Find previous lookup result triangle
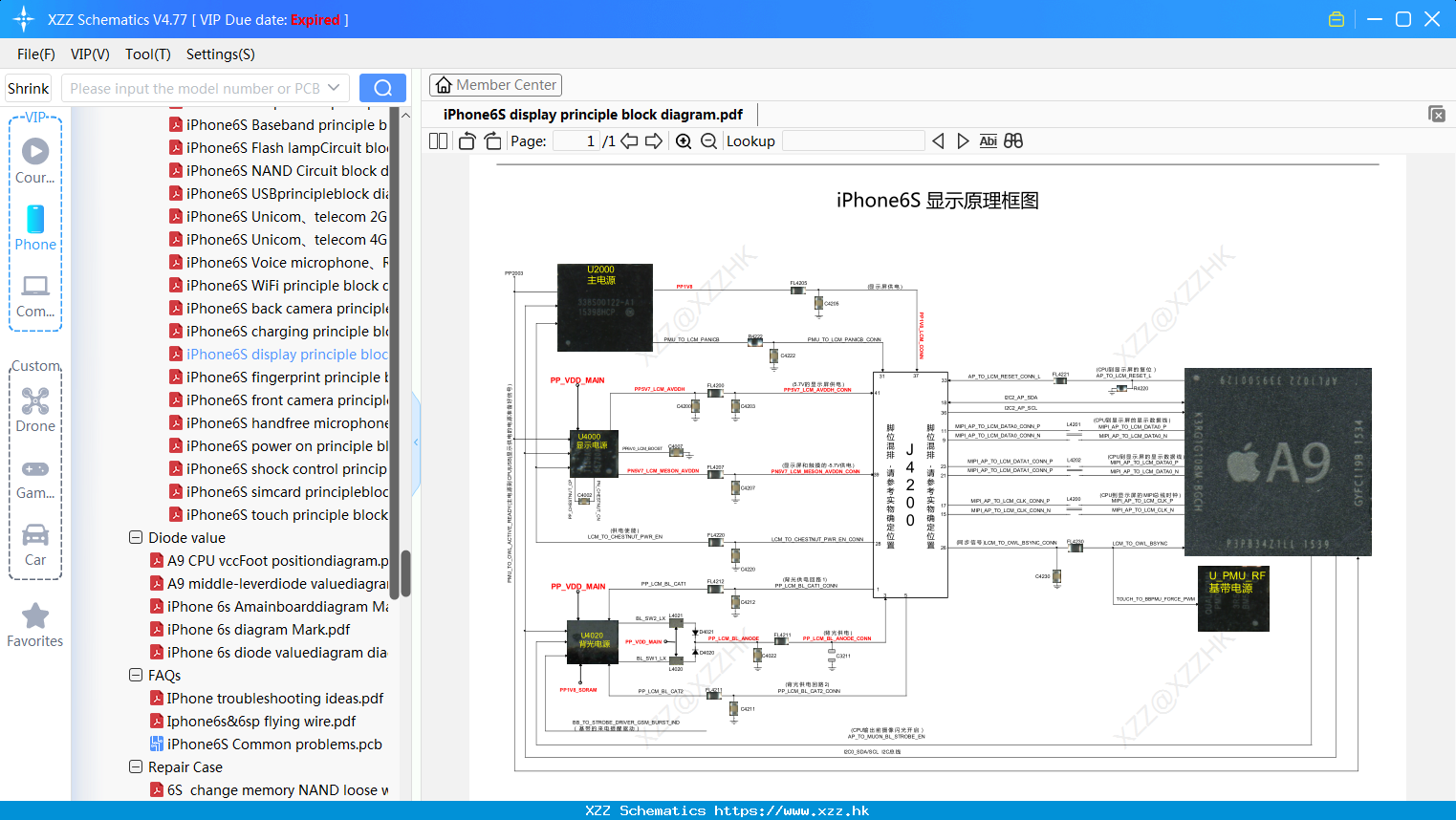The image size is (1456, 820). coord(938,140)
